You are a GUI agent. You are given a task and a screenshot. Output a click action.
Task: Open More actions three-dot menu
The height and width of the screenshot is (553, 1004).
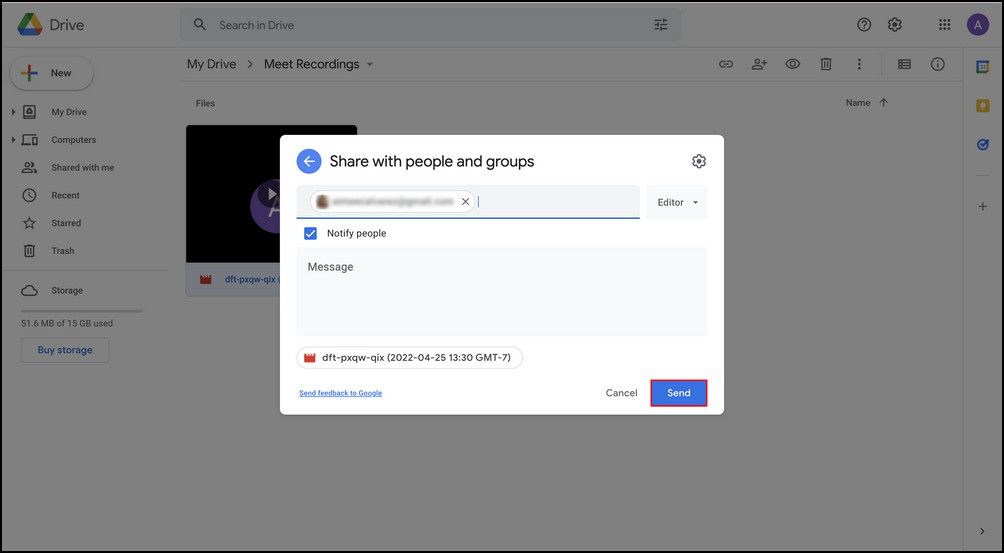click(859, 64)
